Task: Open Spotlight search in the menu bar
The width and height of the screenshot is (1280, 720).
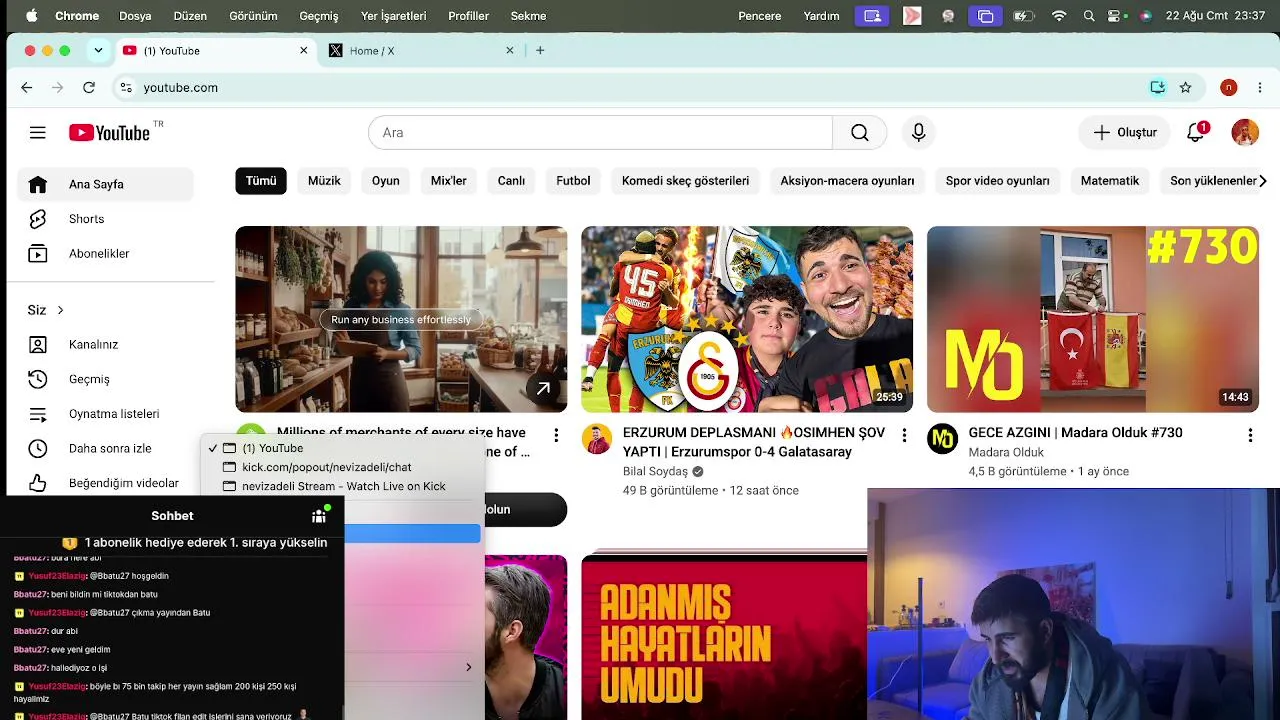Action: [x=1089, y=16]
